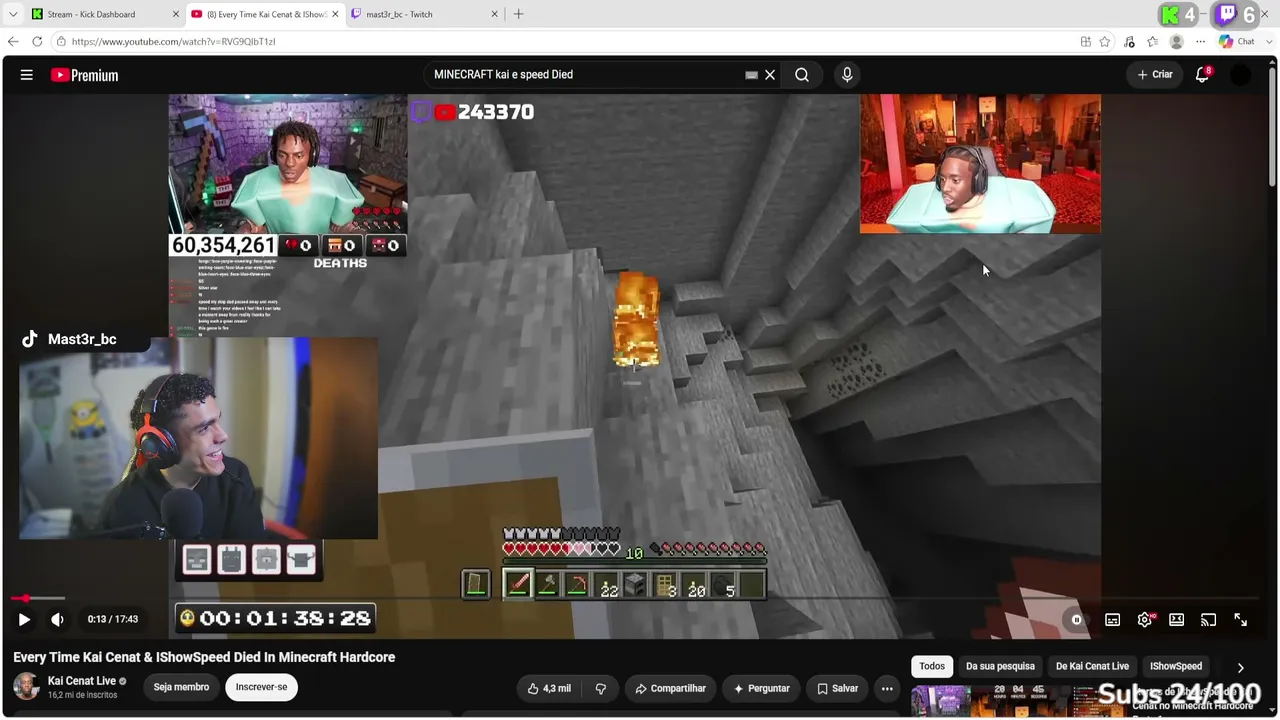Go to YouTube Premium home logo
Viewport: 1280px width, 720px height.
84,75
